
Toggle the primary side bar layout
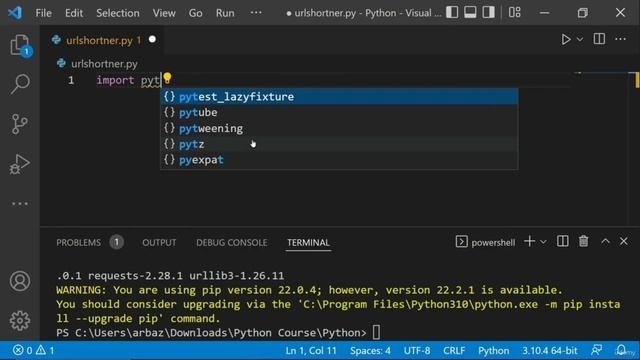tap(452, 13)
